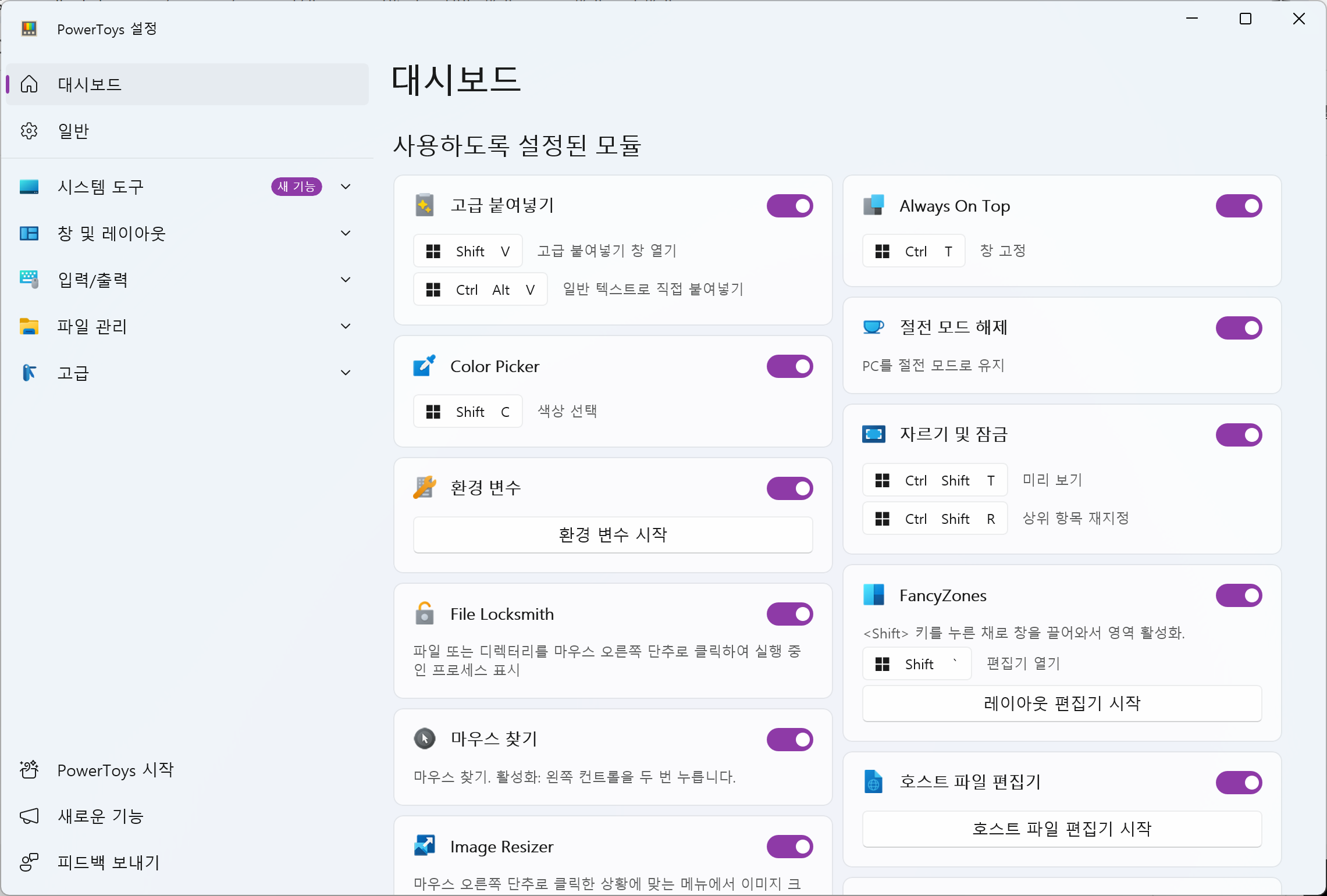Viewport: 1327px width, 896px height.
Task: Click the Win Shift V shortcut box
Action: pos(468,251)
